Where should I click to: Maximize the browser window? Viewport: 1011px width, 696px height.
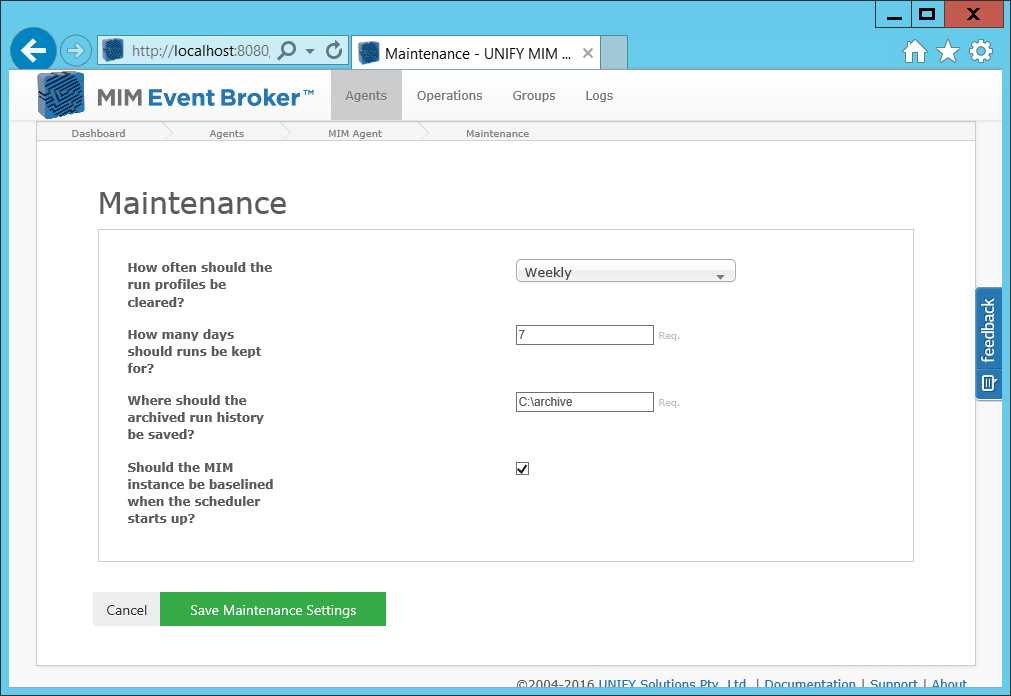[927, 14]
